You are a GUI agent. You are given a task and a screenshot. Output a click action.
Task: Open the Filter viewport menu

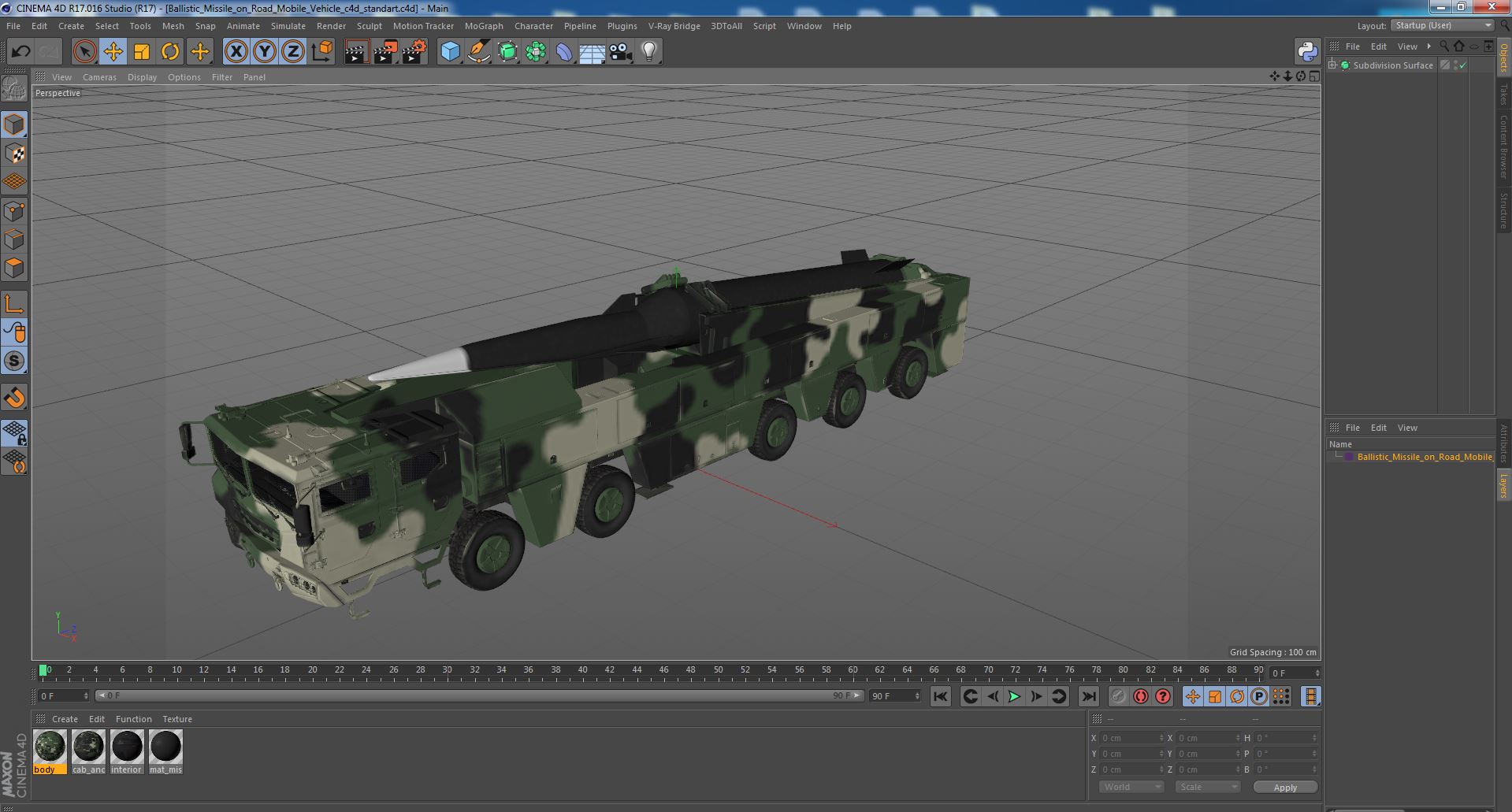click(x=222, y=77)
